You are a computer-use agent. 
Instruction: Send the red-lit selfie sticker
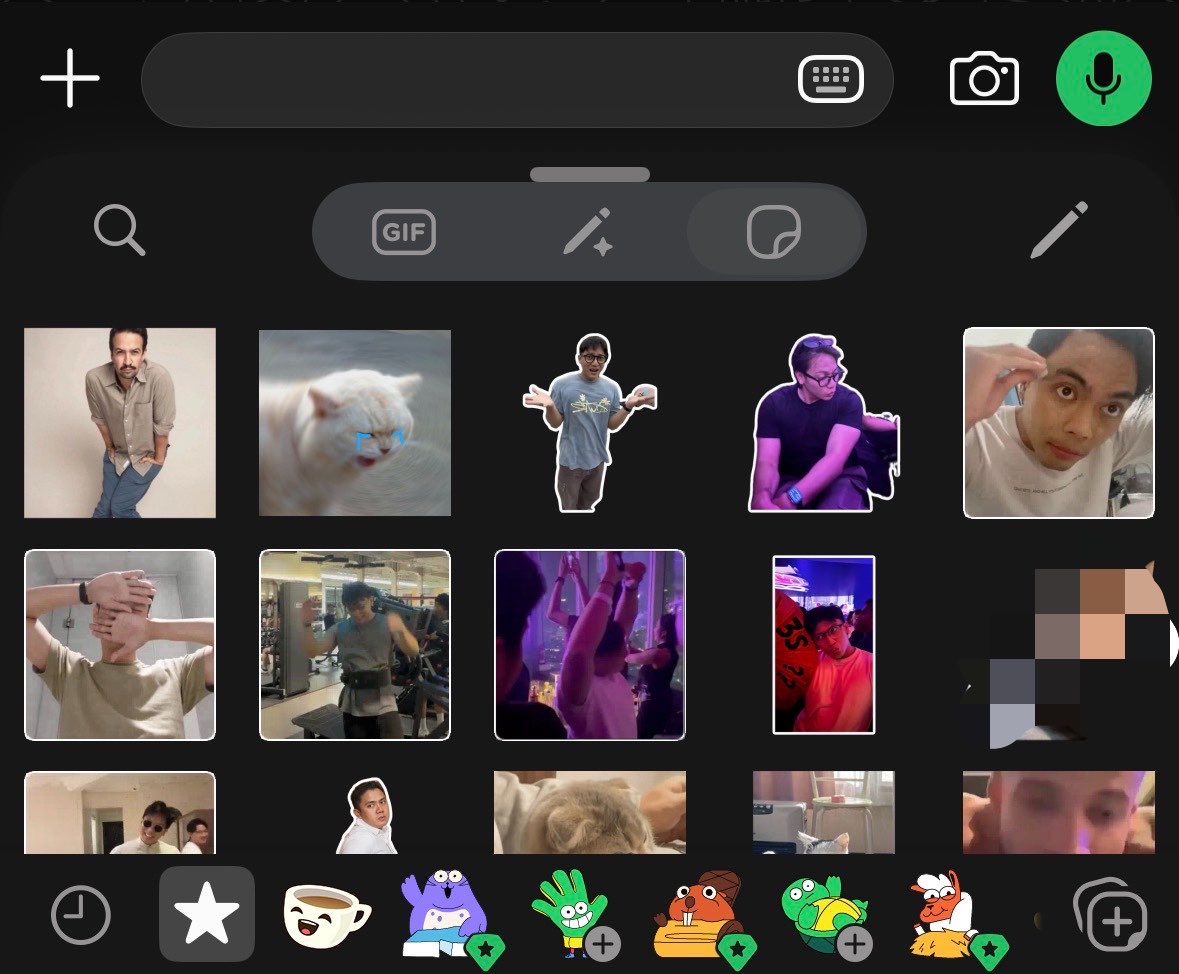coord(824,645)
